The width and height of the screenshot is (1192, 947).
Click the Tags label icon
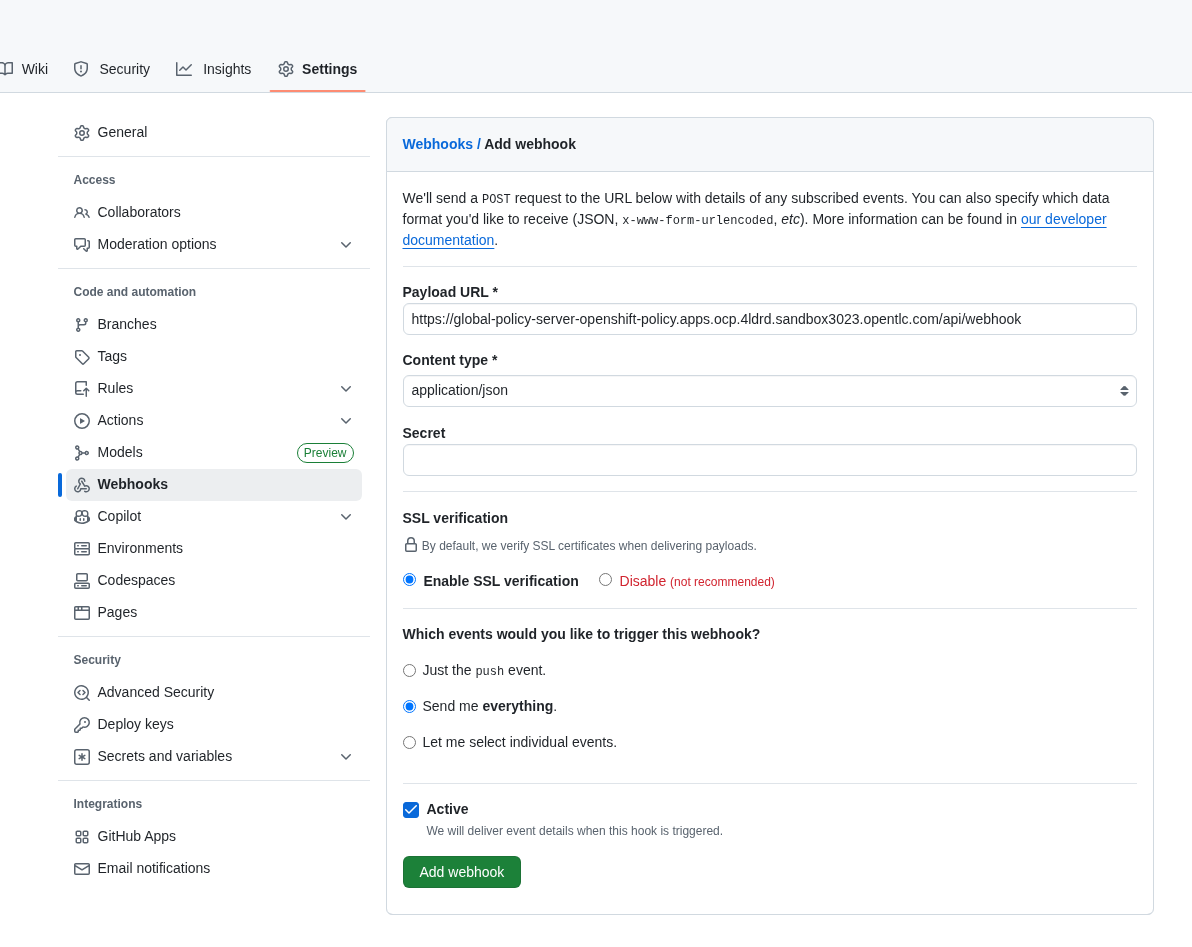click(81, 356)
